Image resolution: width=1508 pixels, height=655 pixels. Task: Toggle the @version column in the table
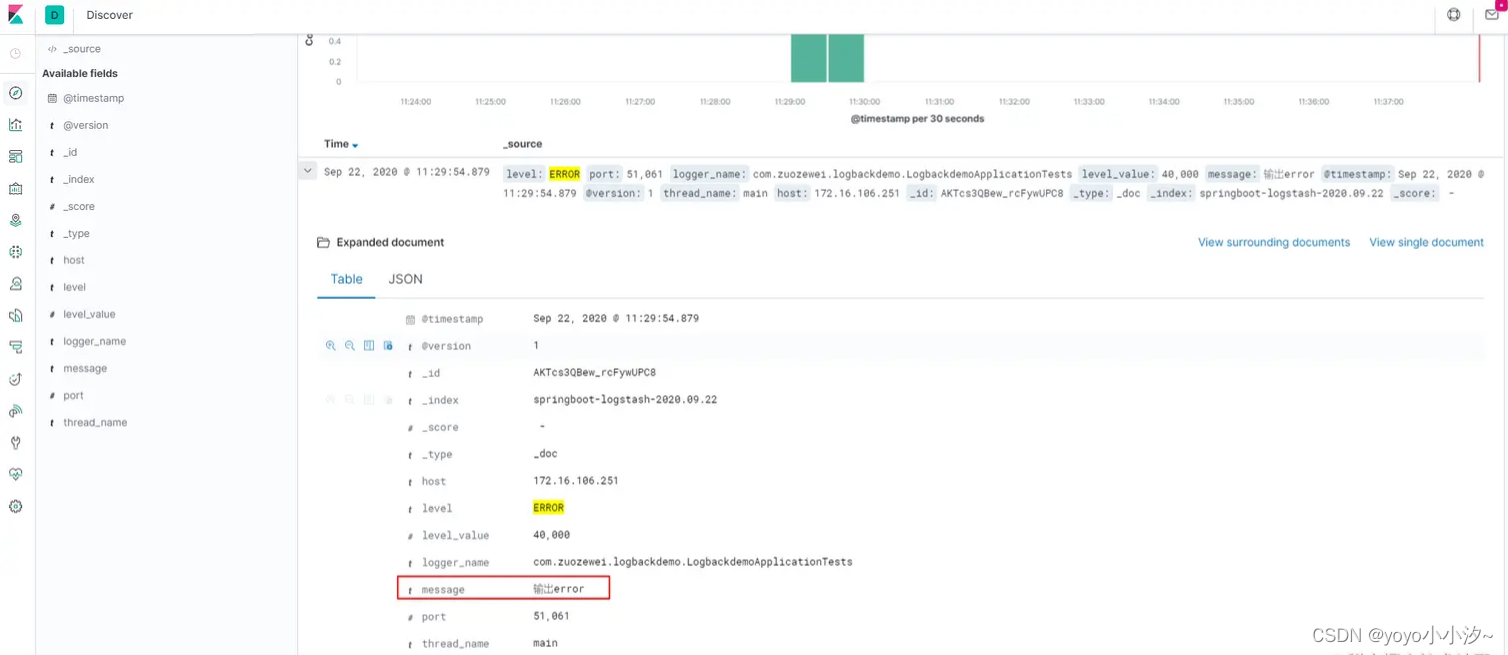coord(368,345)
